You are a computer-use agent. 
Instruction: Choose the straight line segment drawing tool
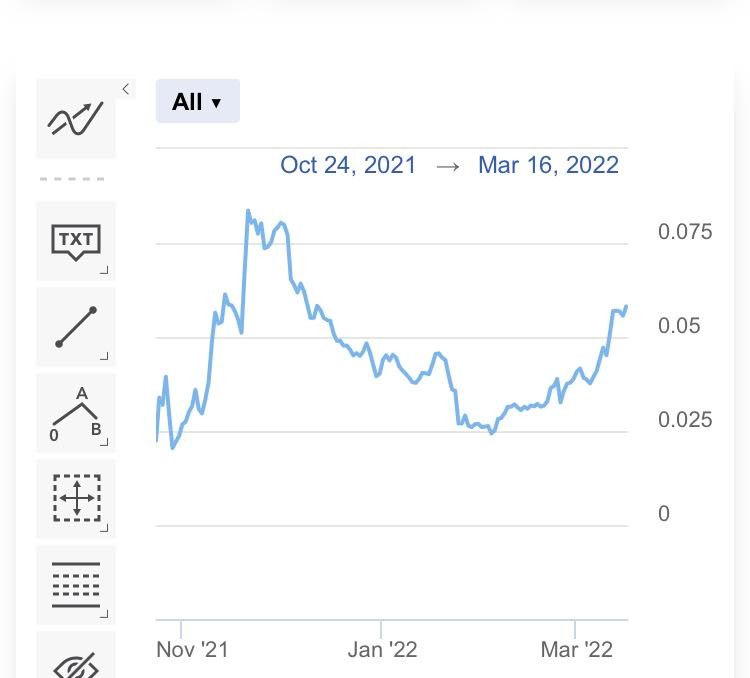click(x=76, y=327)
